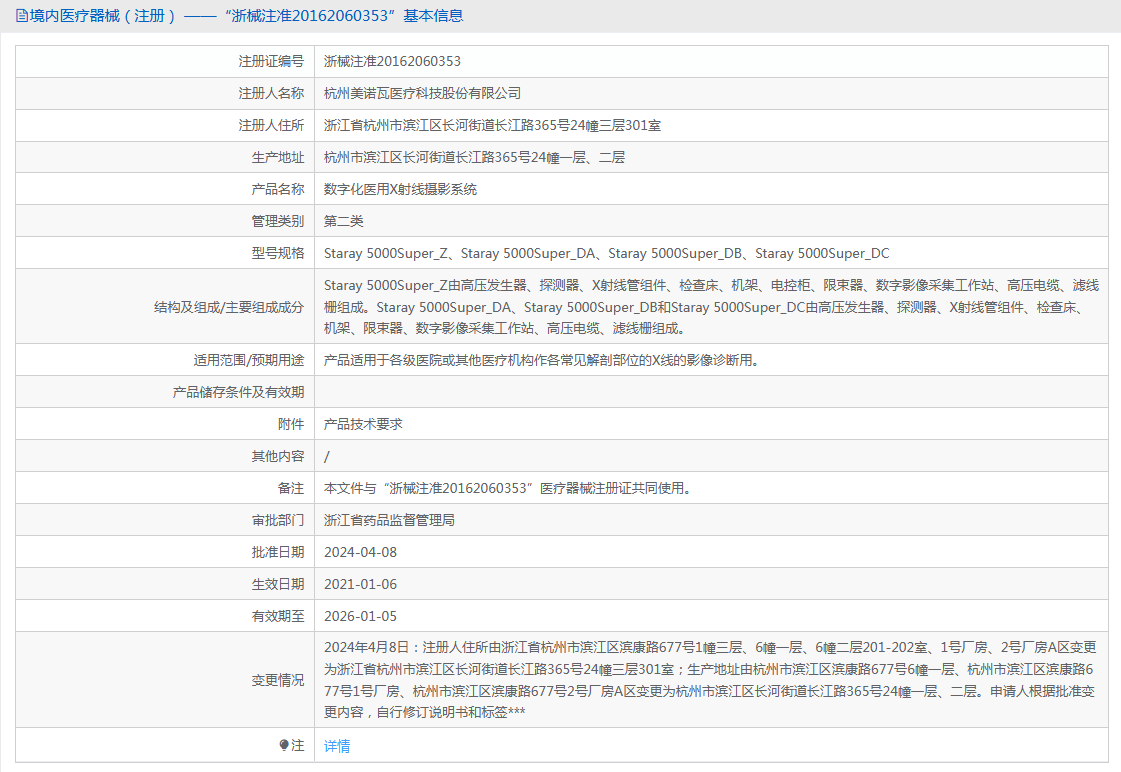
Task: Select product name 数字化医用X射线摄影系统
Action: tap(400, 189)
